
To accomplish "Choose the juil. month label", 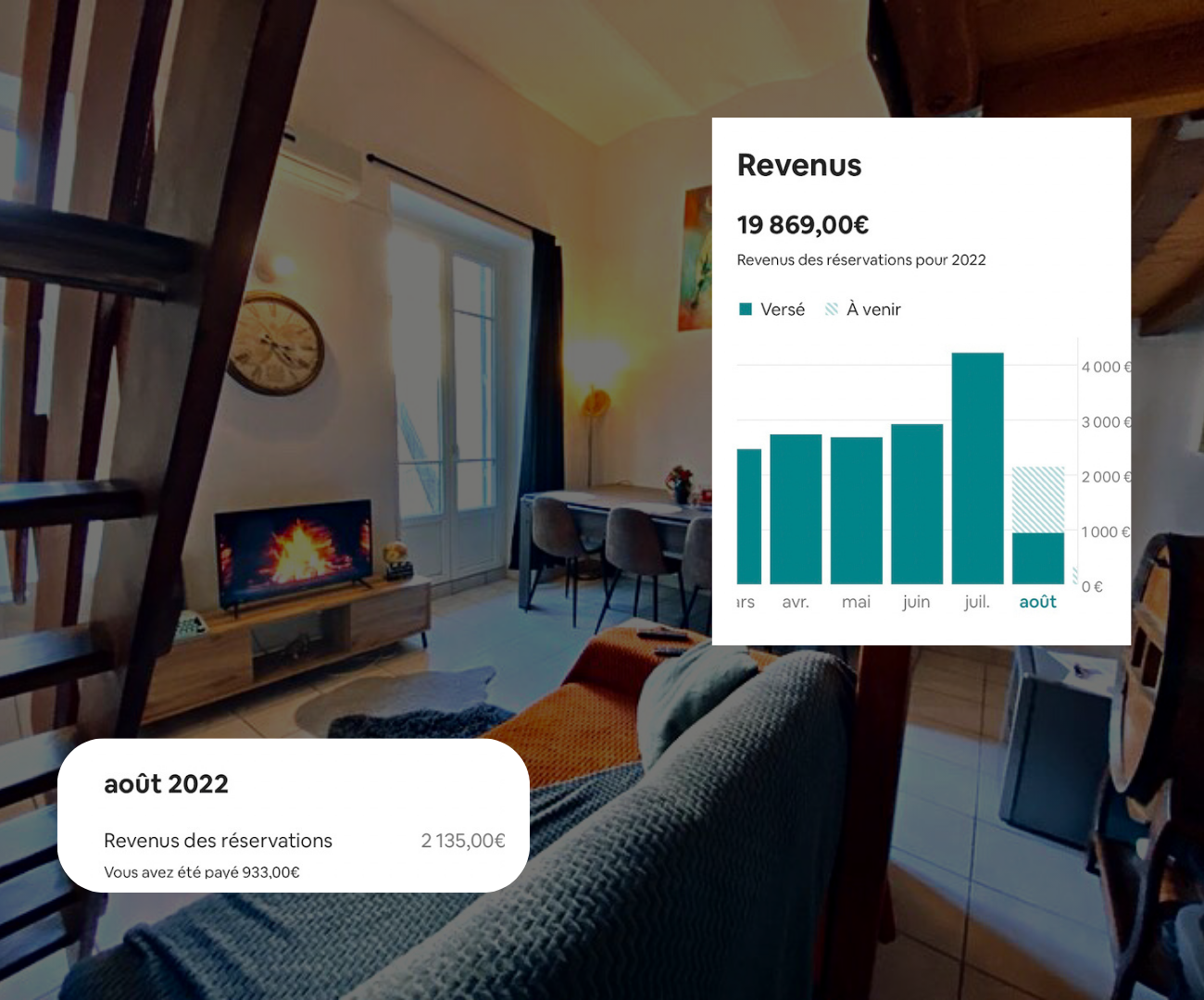I will 977,602.
